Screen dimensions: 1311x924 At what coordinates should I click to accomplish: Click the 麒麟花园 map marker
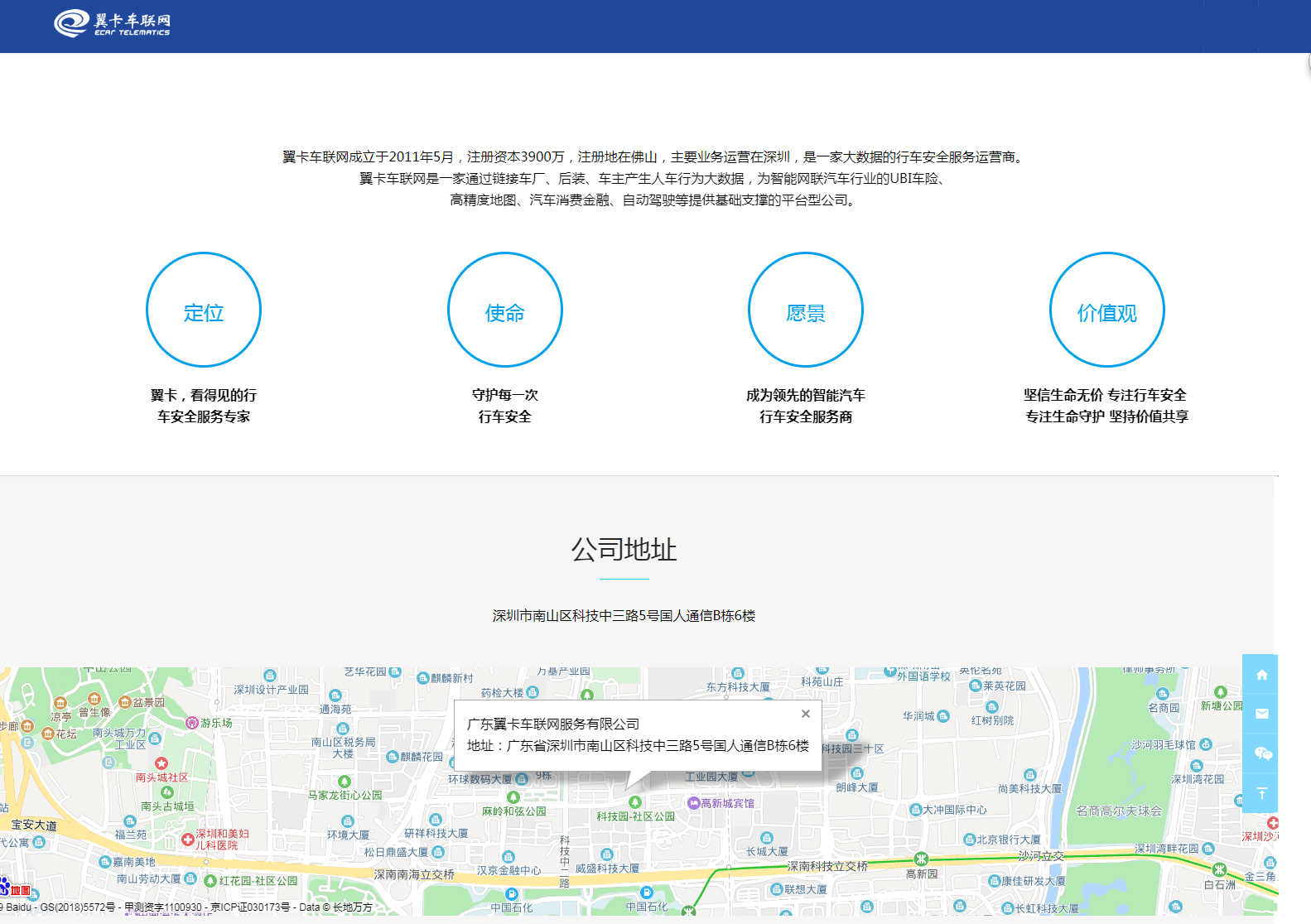point(393,757)
